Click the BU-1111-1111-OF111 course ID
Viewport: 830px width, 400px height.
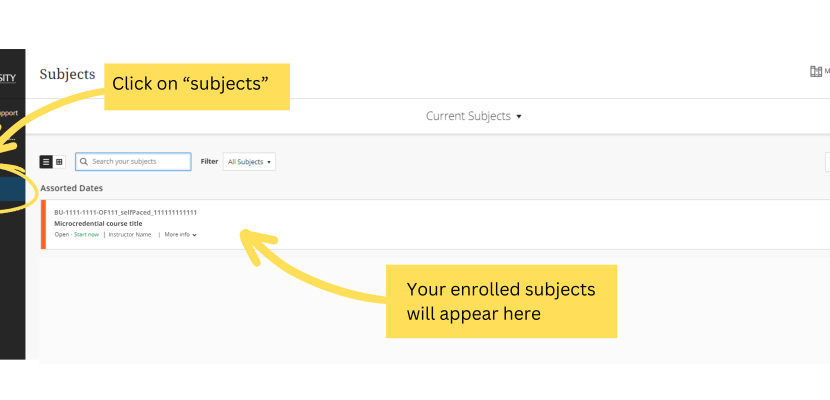(x=125, y=212)
